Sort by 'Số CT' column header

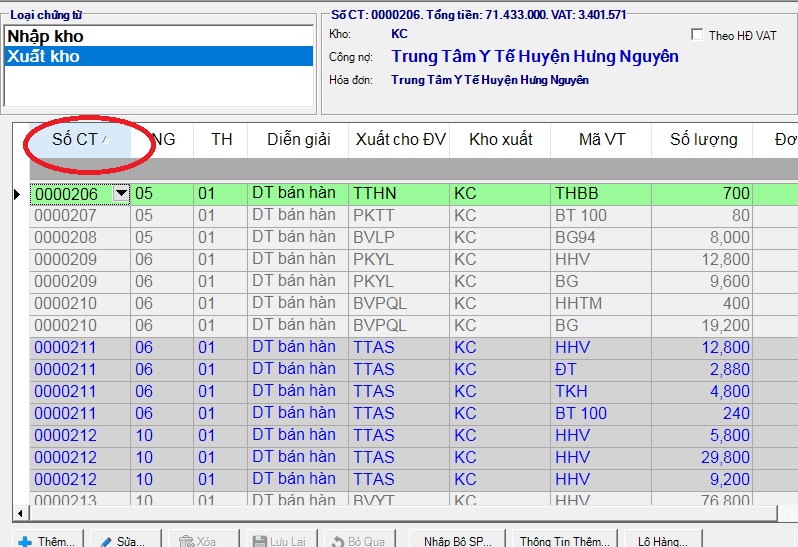tap(80, 139)
